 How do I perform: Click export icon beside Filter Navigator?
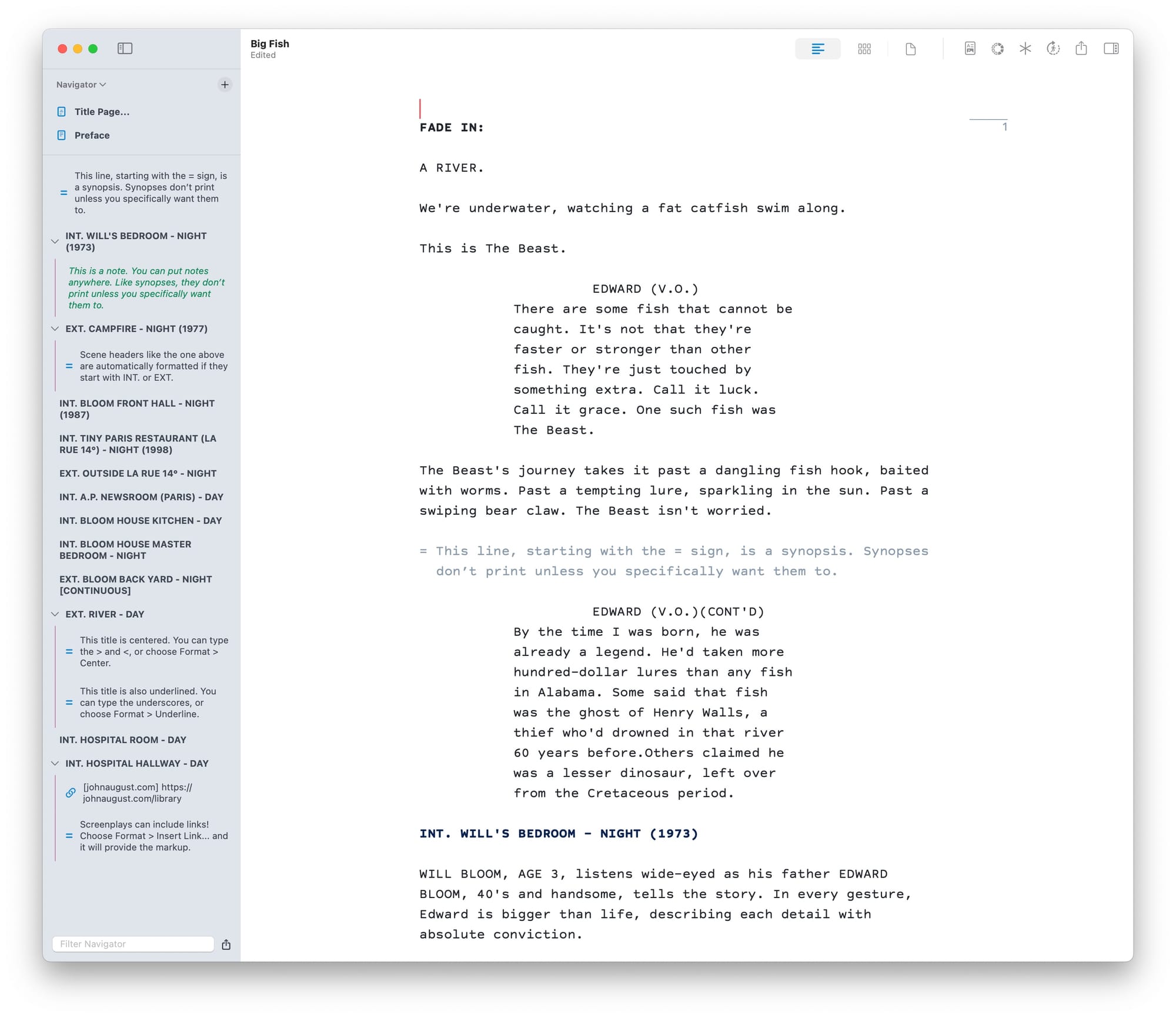coord(226,945)
